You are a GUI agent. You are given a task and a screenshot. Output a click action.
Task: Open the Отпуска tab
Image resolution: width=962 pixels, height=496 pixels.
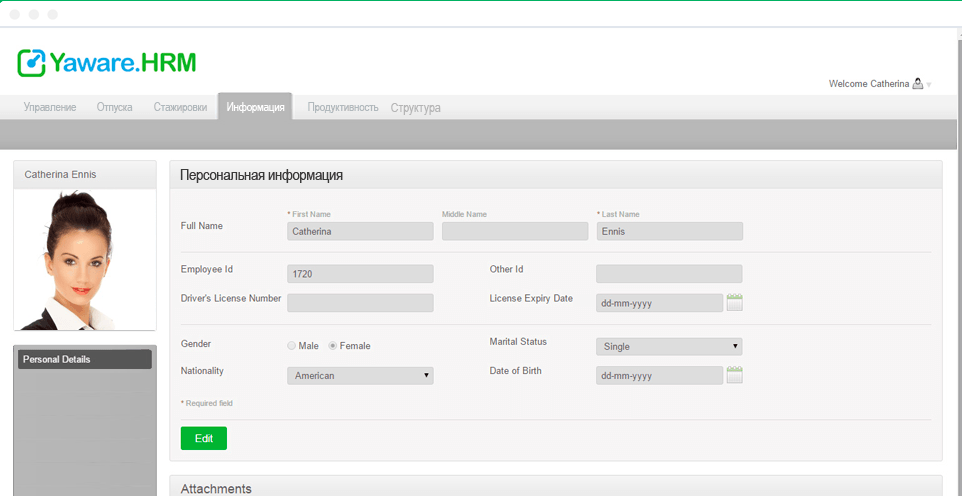click(x=114, y=107)
